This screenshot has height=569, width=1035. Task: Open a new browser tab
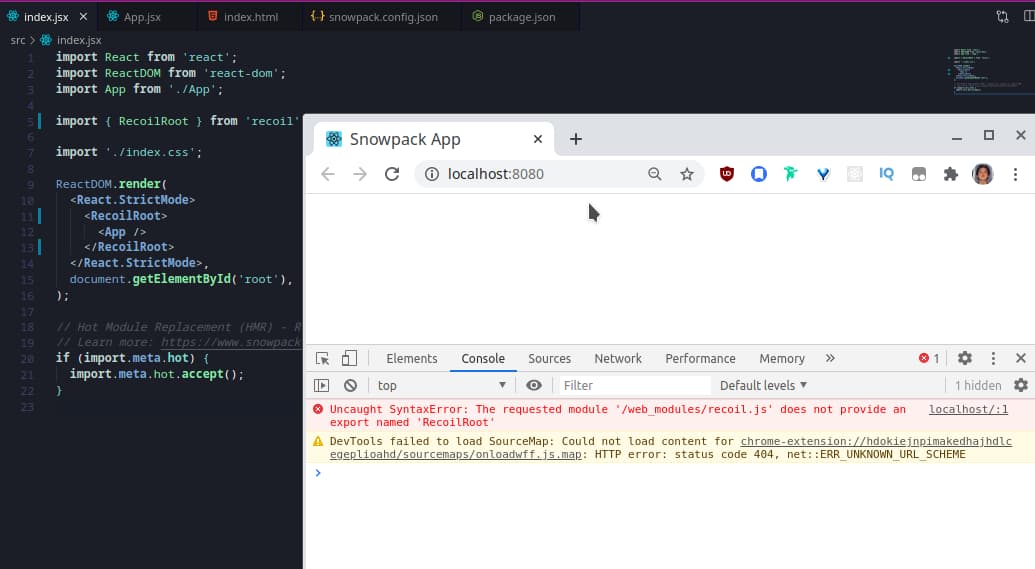(575, 139)
